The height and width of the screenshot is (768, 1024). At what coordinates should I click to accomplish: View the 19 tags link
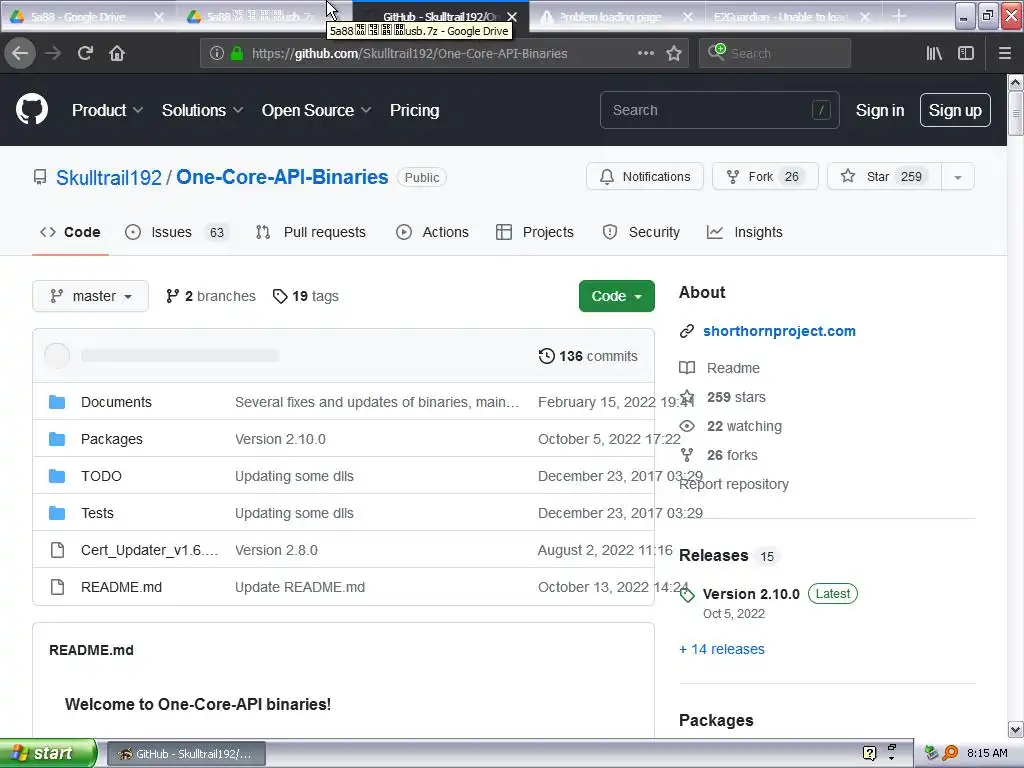[x=306, y=296]
